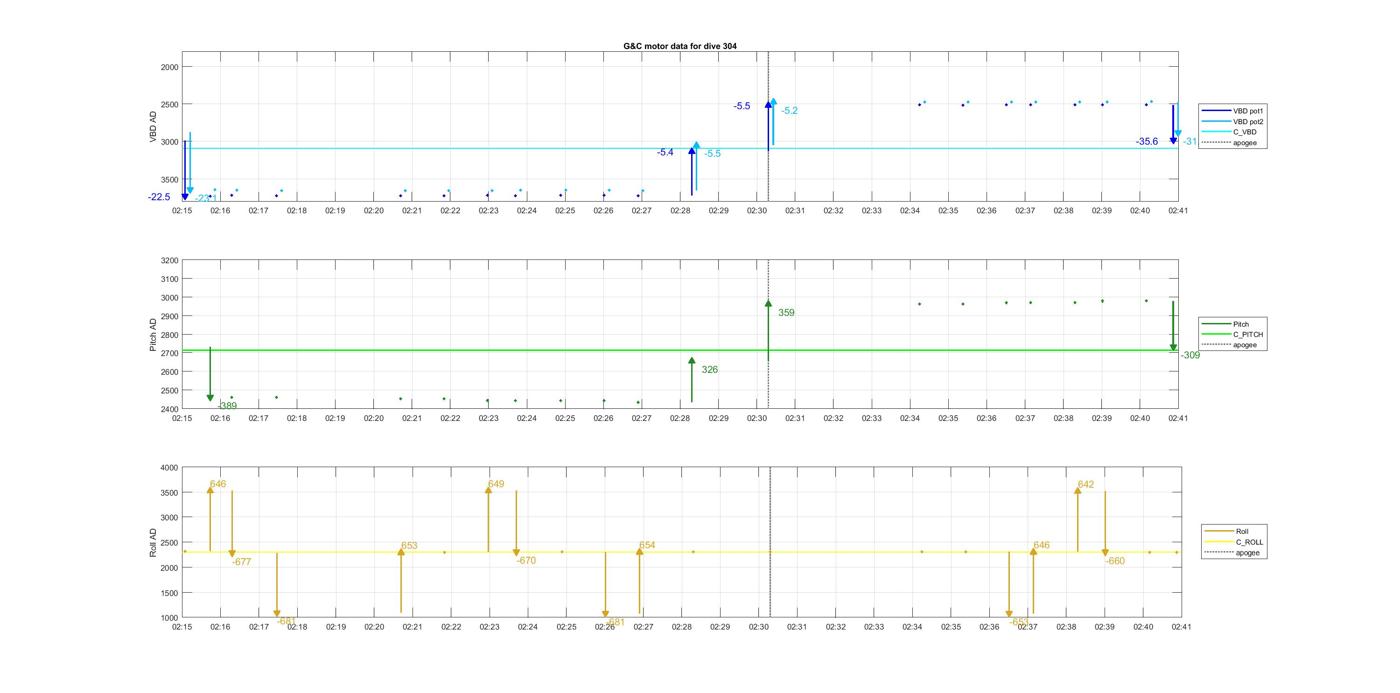Image resolution: width=1400 pixels, height=693 pixels.
Task: Click the 642 label in the Roll plot
Action: tap(1085, 484)
